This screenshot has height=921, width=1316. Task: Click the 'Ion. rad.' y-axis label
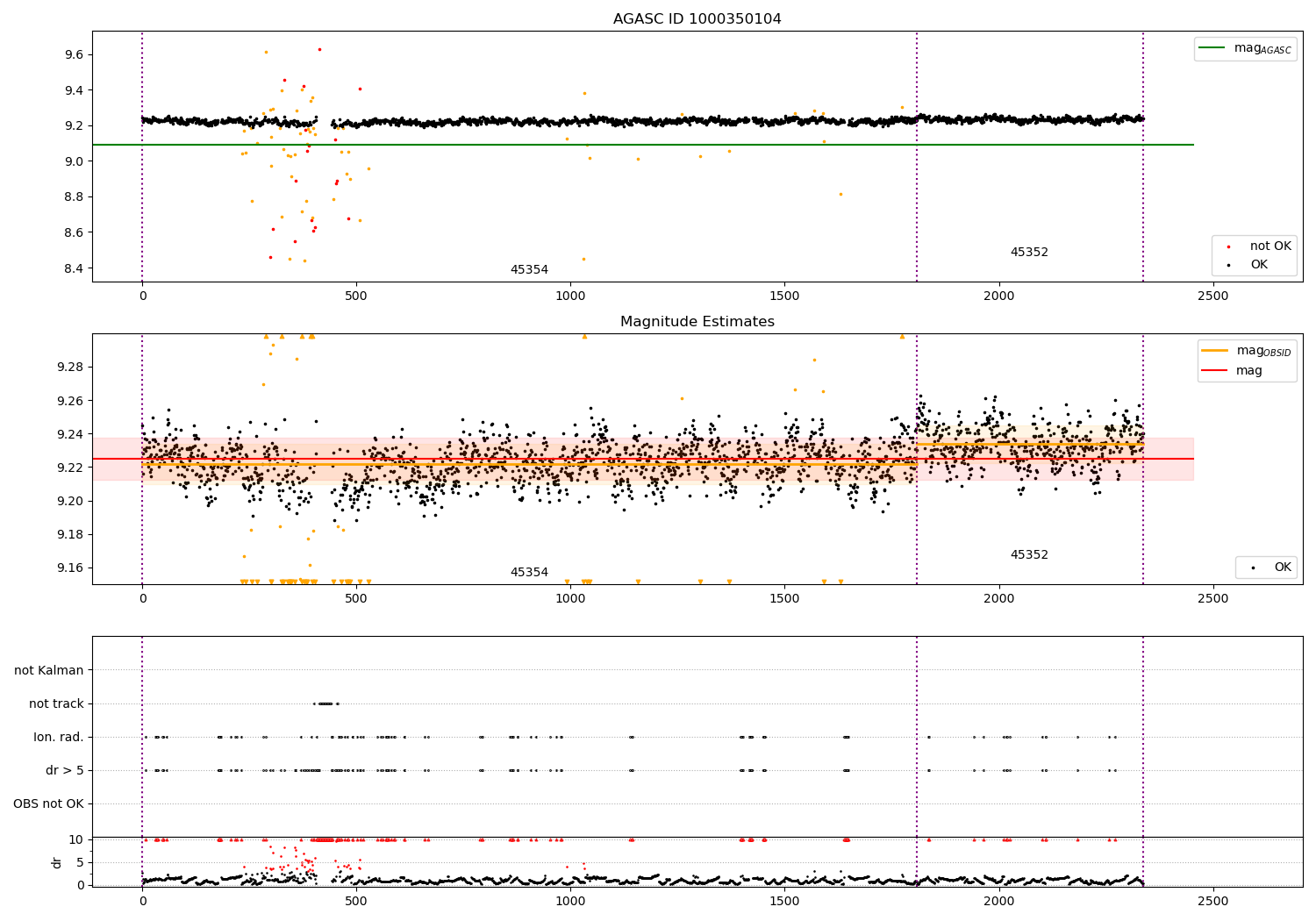point(59,737)
